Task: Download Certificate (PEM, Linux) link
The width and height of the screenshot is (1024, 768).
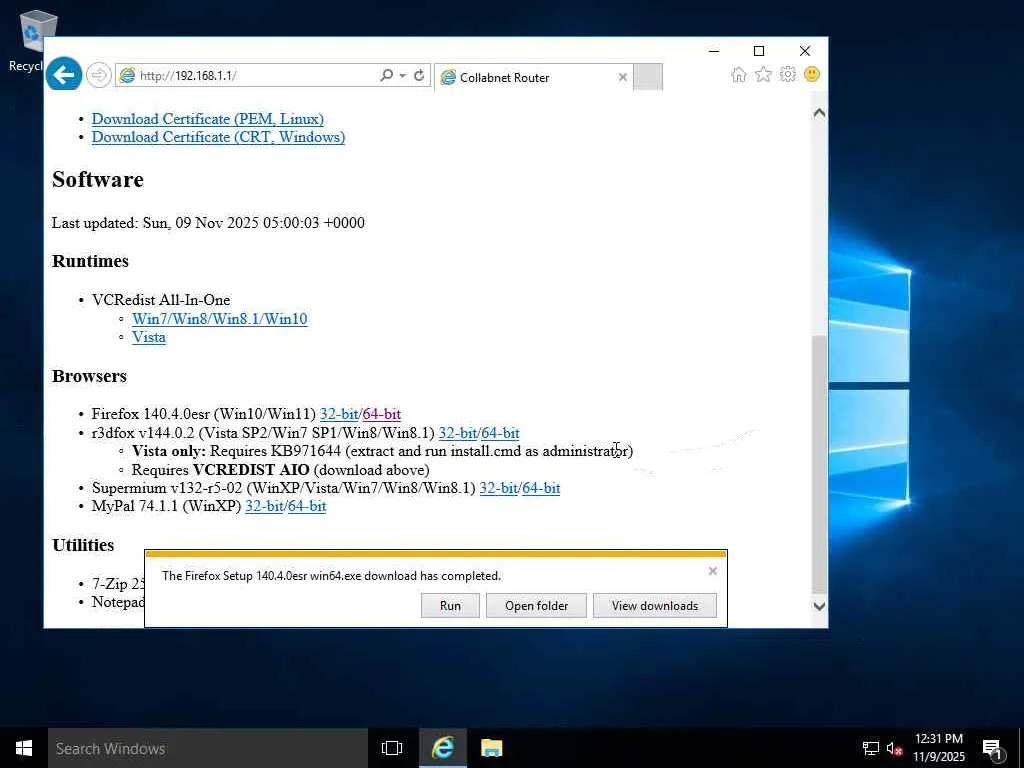Action: click(x=208, y=119)
